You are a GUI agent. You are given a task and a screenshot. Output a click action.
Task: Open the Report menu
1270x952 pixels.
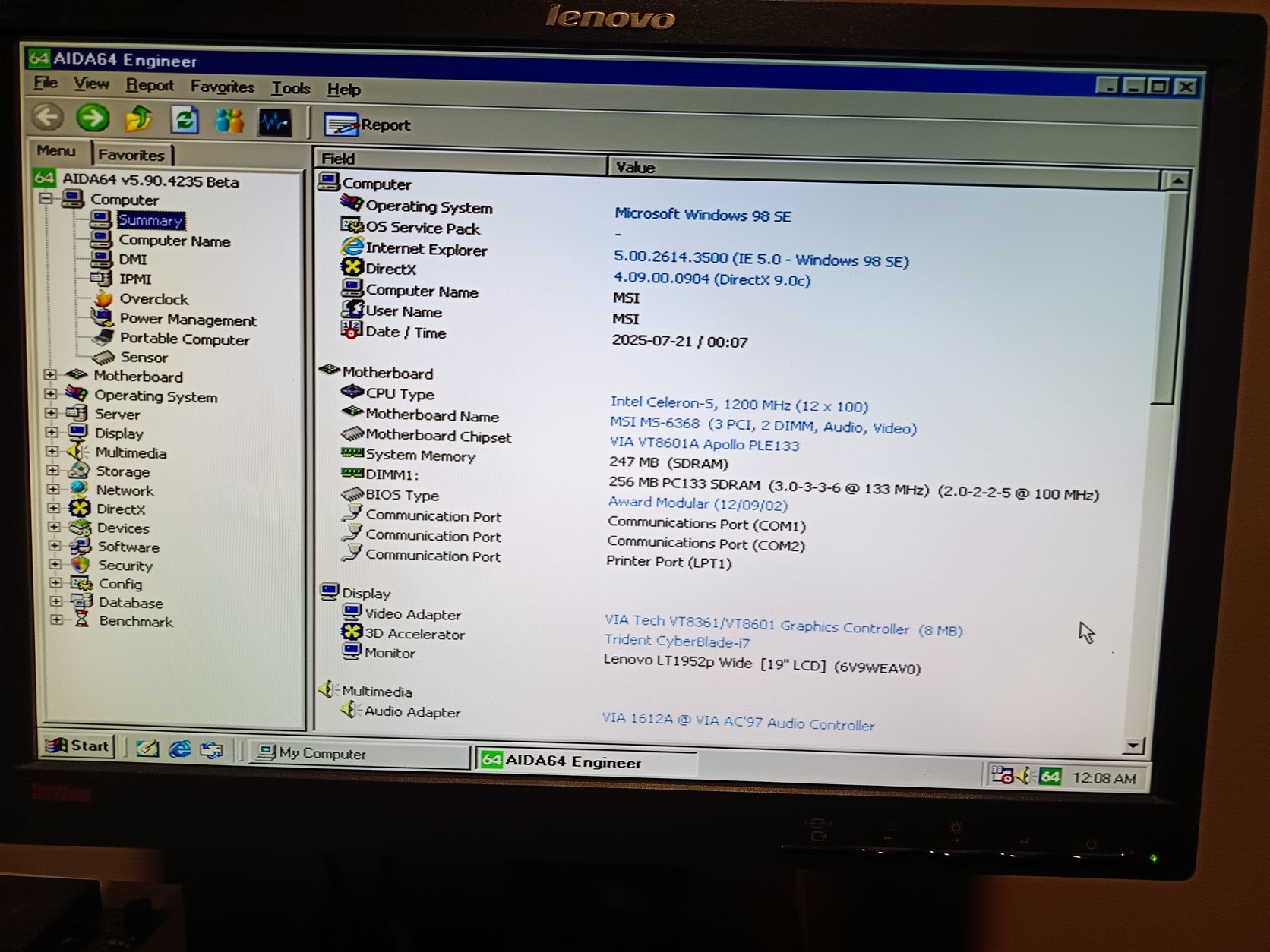[x=150, y=85]
